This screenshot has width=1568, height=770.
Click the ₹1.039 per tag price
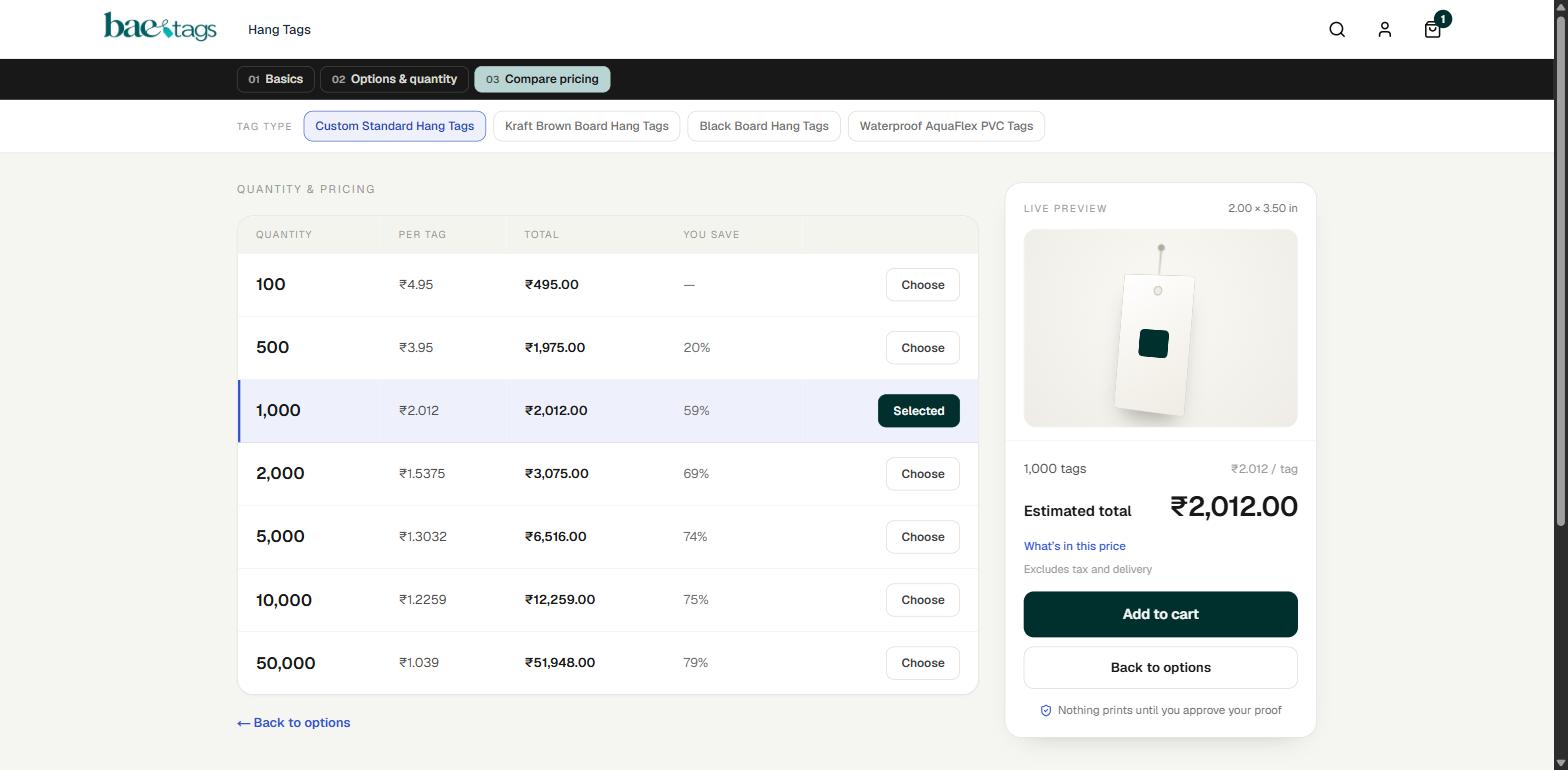point(418,663)
